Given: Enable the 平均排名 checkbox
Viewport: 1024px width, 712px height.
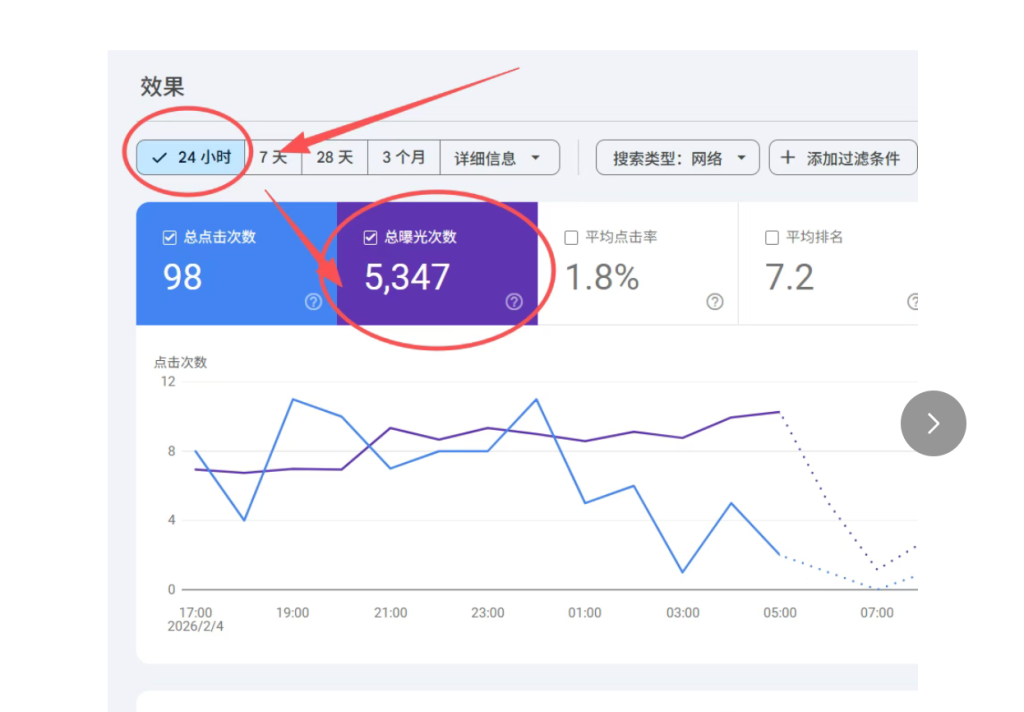Looking at the screenshot, I should pyautogui.click(x=772, y=238).
